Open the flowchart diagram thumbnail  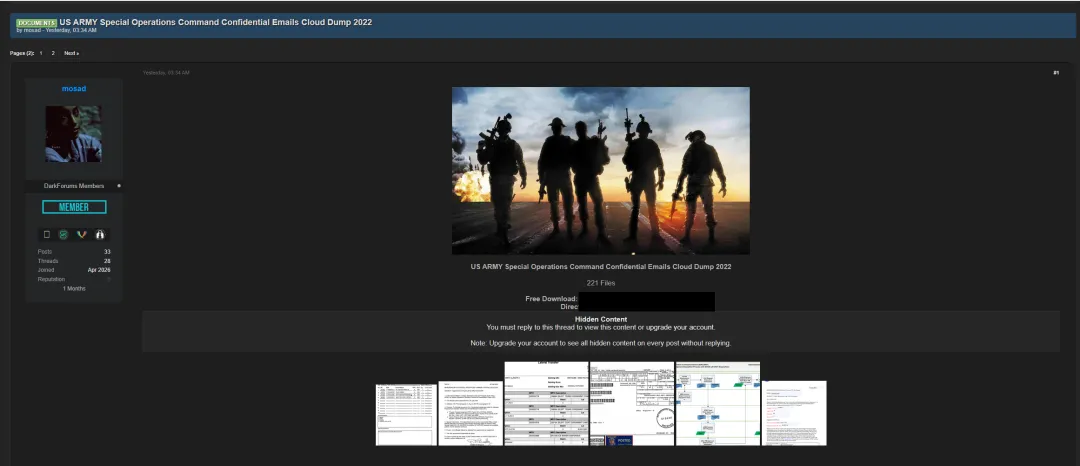(718, 403)
